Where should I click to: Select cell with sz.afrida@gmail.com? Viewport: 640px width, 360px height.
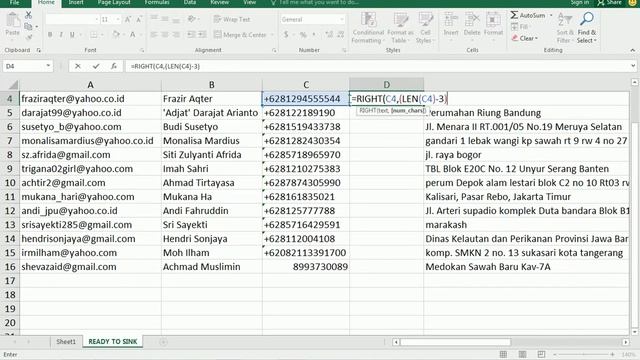coord(91,155)
